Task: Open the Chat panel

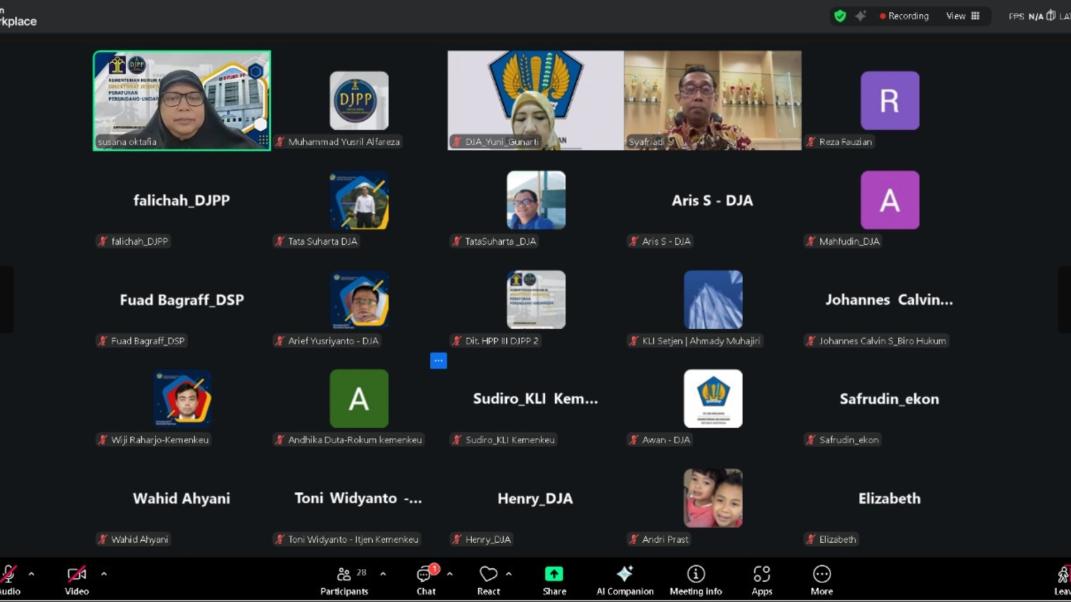Action: coord(426,579)
